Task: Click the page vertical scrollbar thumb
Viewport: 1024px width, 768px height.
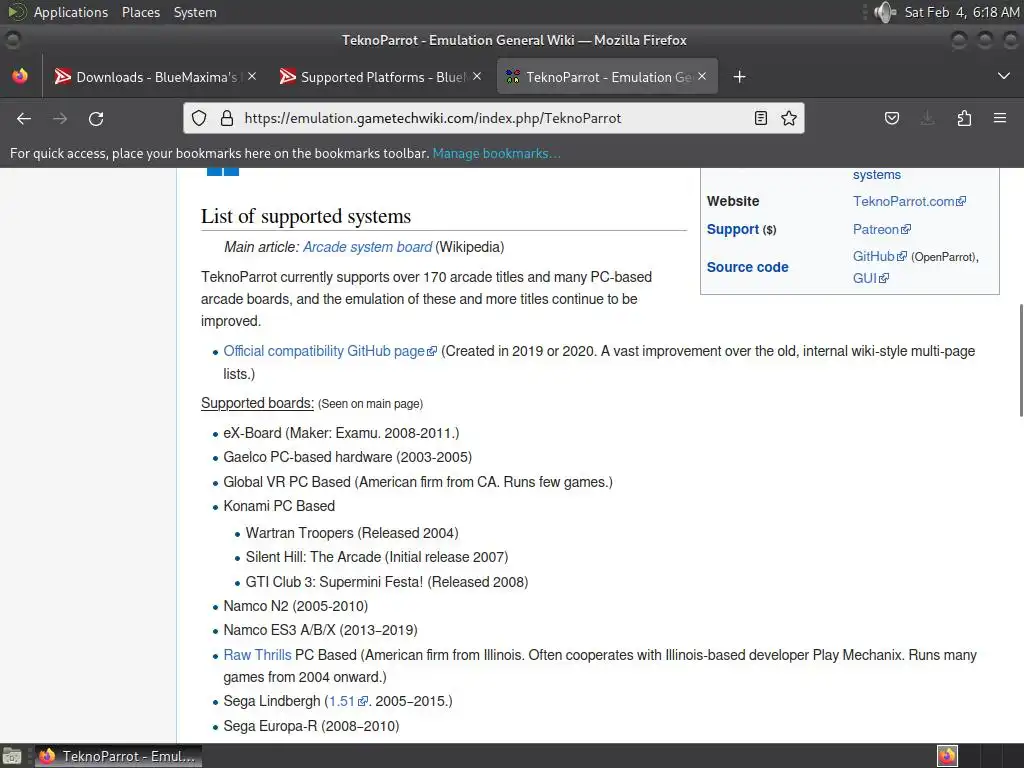Action: tap(1020, 359)
